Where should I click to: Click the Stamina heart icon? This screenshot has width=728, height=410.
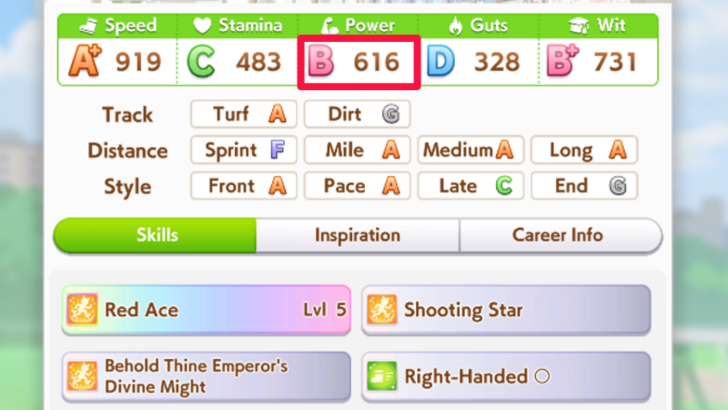point(202,26)
